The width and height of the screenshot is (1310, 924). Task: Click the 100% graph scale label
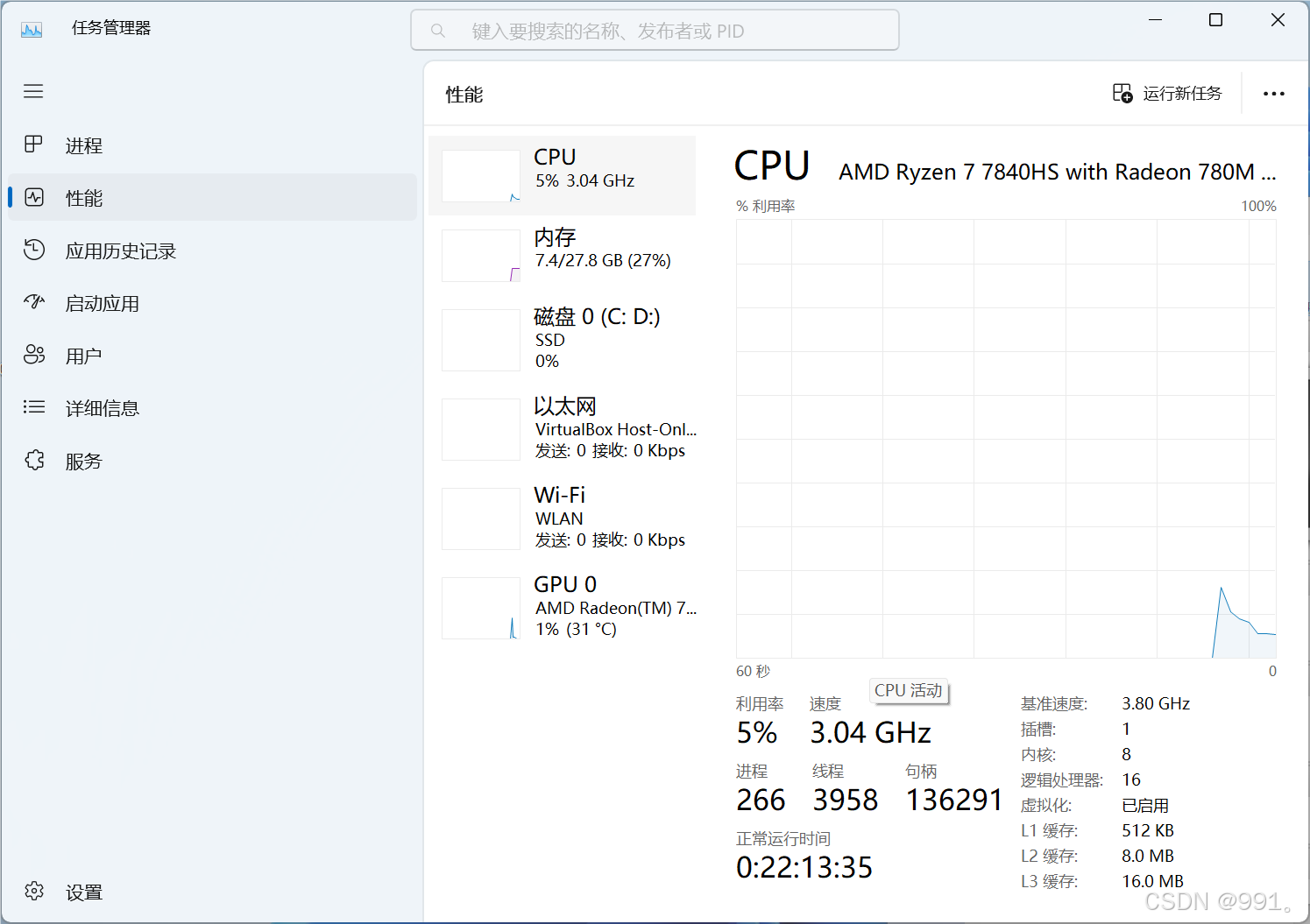(1258, 206)
